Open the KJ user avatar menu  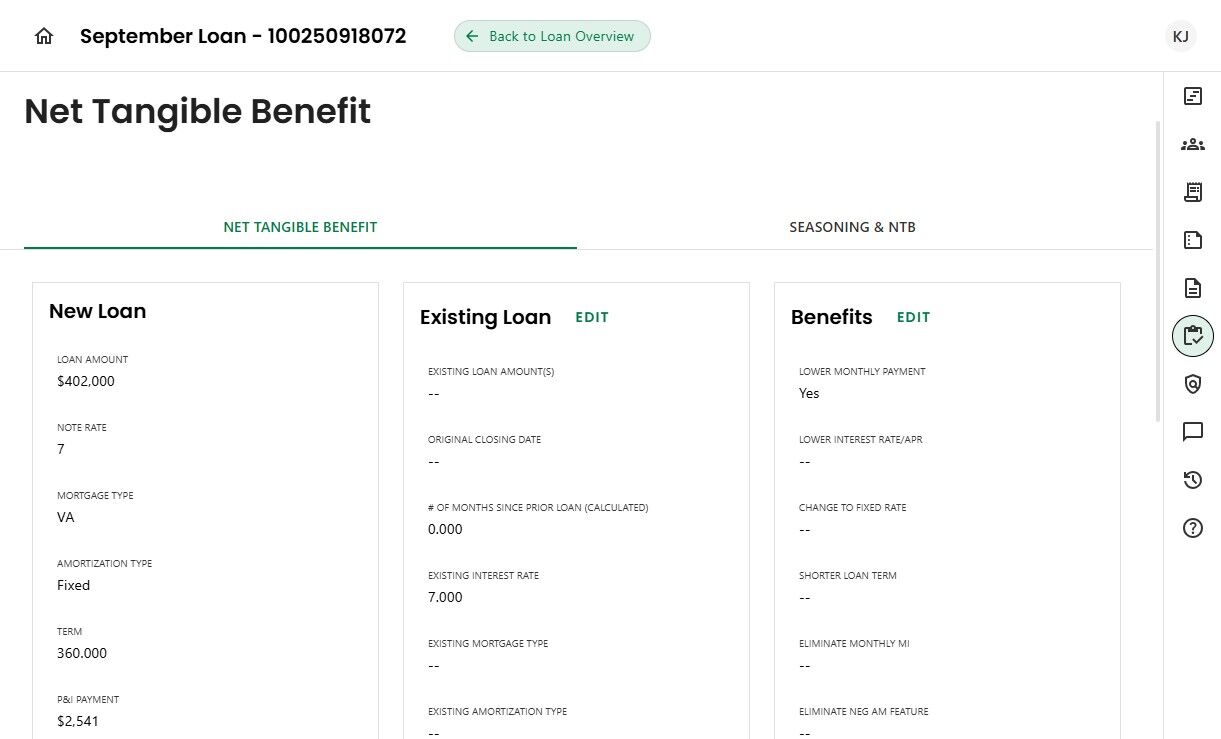click(1180, 36)
